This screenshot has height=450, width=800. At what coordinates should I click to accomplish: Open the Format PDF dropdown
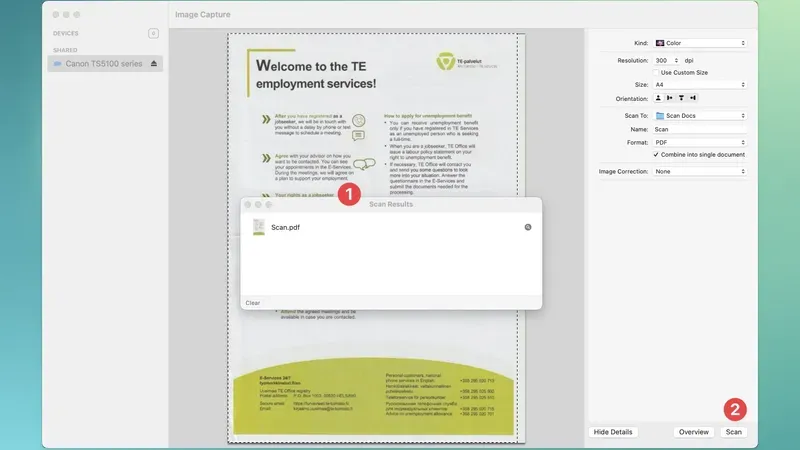click(x=700, y=143)
